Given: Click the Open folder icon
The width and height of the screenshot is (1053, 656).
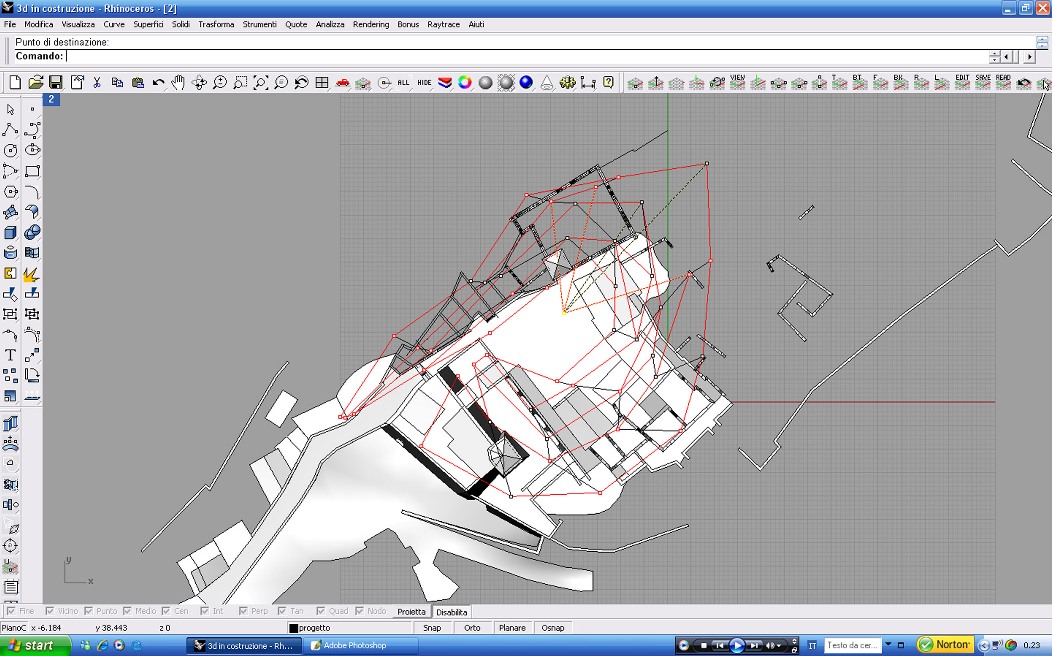Looking at the screenshot, I should [35, 83].
